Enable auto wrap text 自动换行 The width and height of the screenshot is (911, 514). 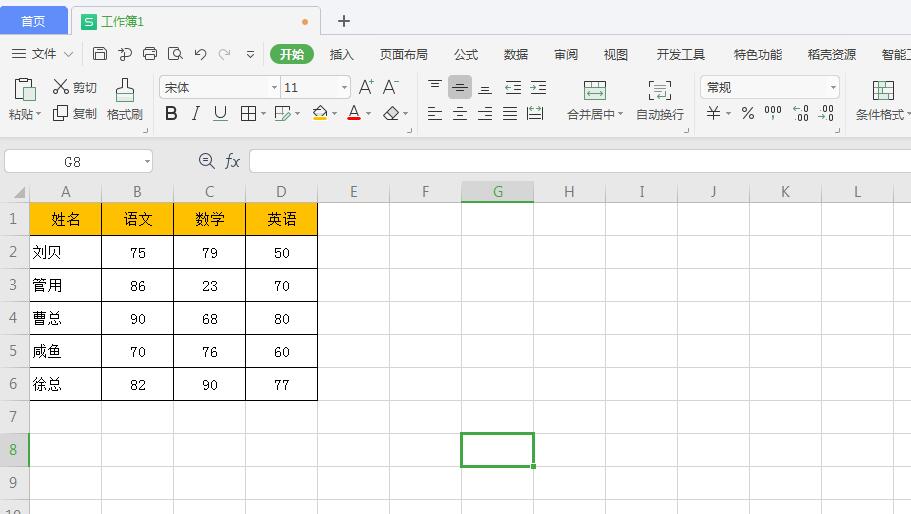659,100
